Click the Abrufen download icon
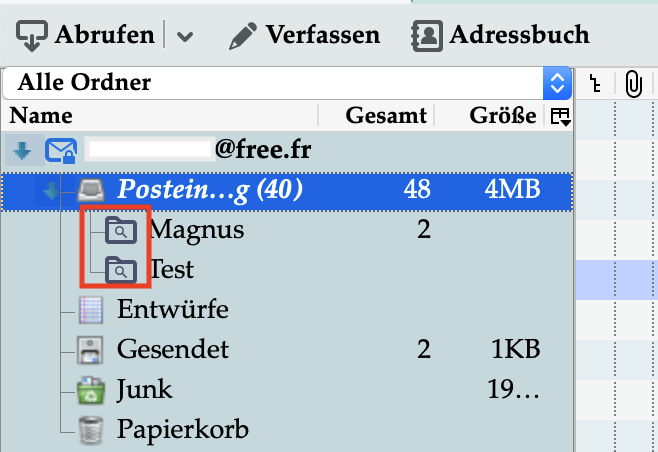Viewport: 658px width, 452px height. pos(34,35)
